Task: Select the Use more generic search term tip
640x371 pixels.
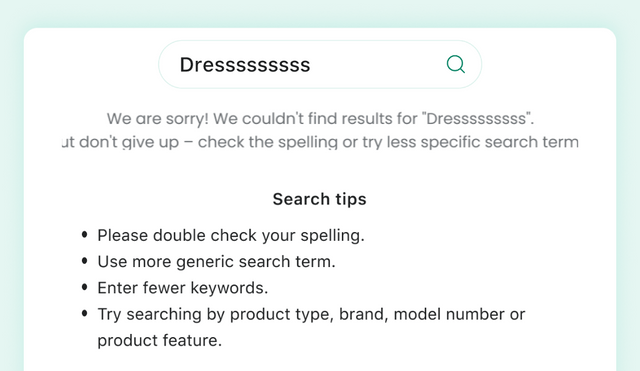Action: [x=216, y=262]
